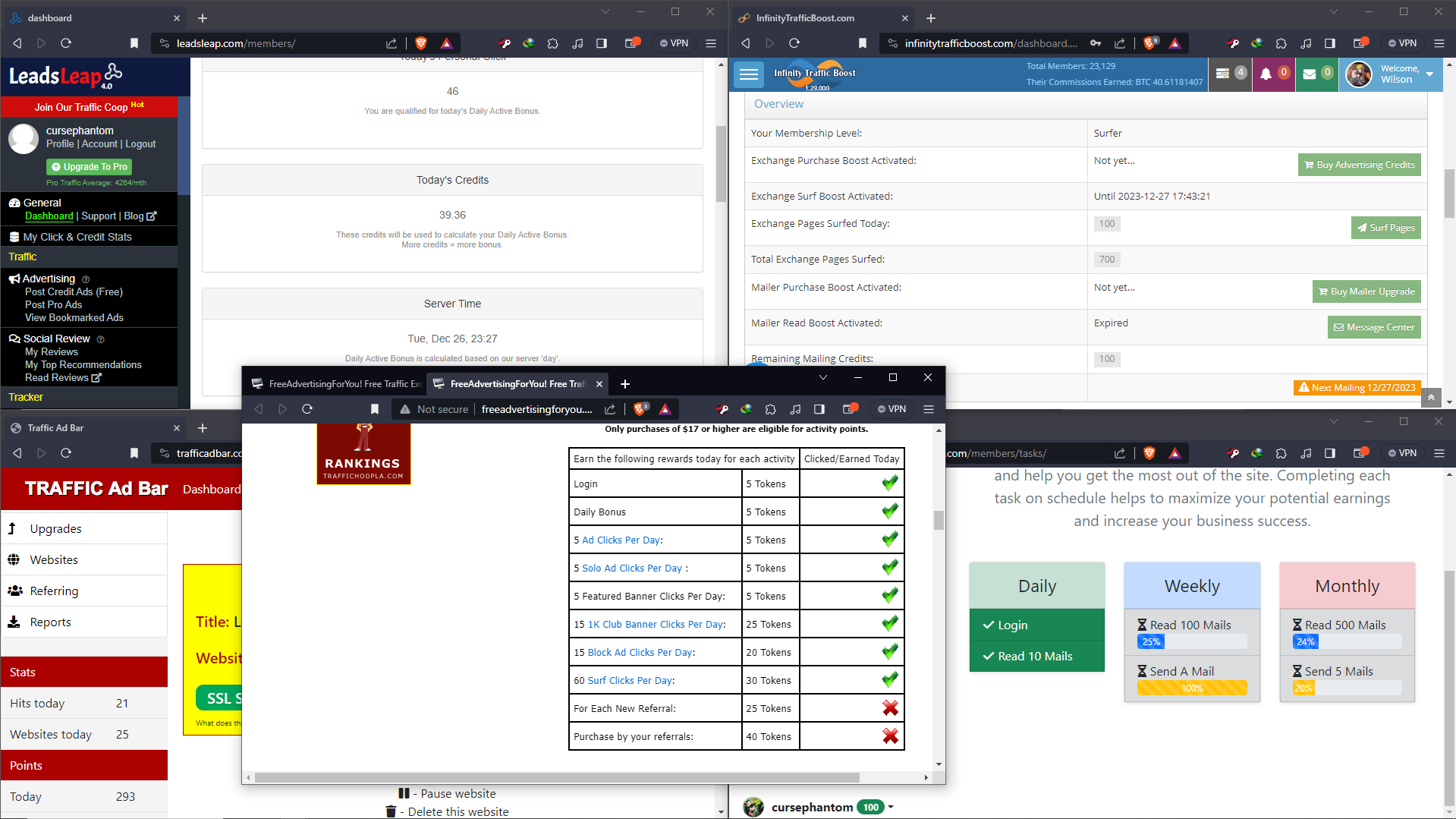Click Read 500 Mails 24% progress bar
Screen dimensions: 1456x819
pos(1347,641)
